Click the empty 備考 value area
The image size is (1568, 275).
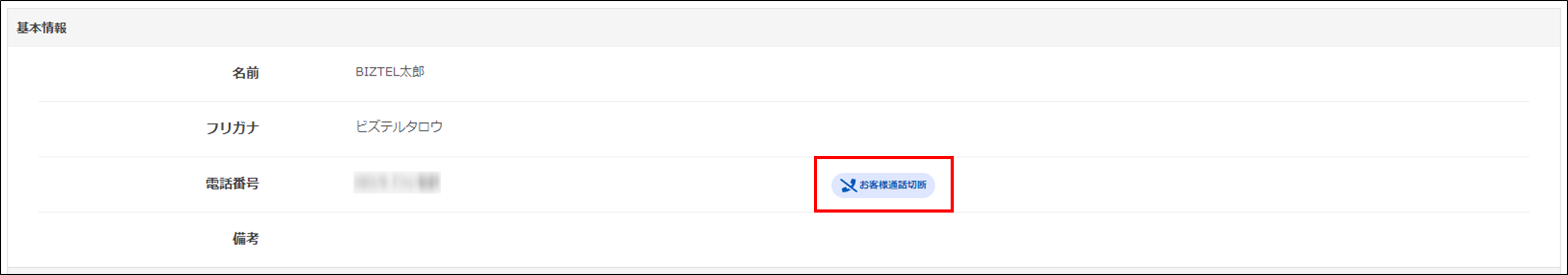pos(919,239)
